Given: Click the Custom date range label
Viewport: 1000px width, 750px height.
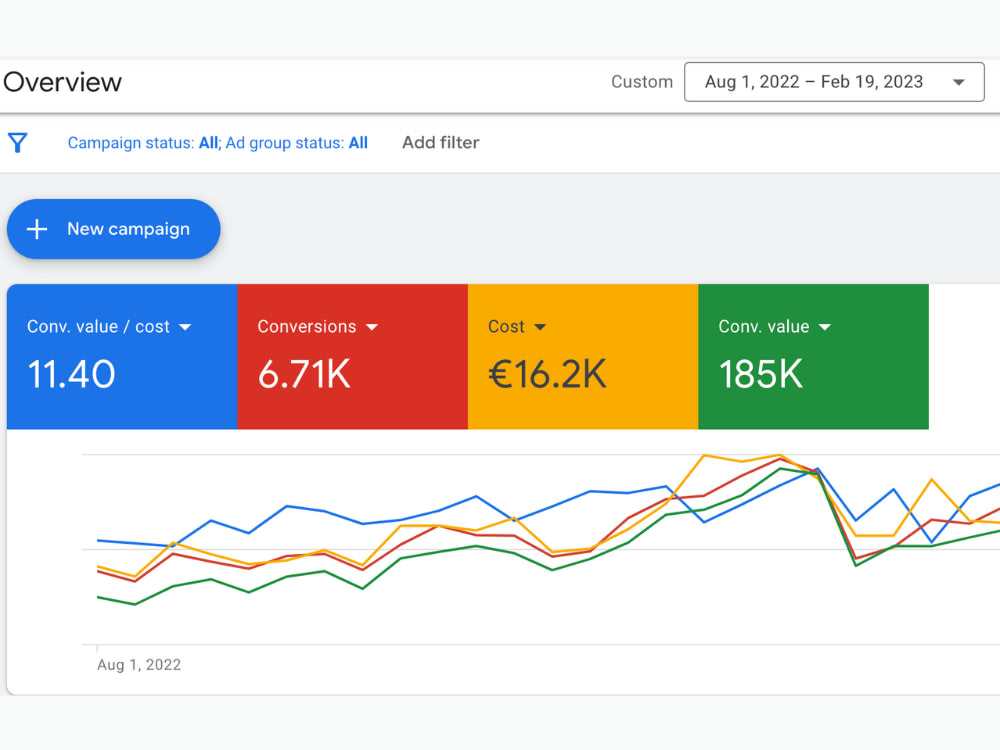Looking at the screenshot, I should click(x=642, y=82).
